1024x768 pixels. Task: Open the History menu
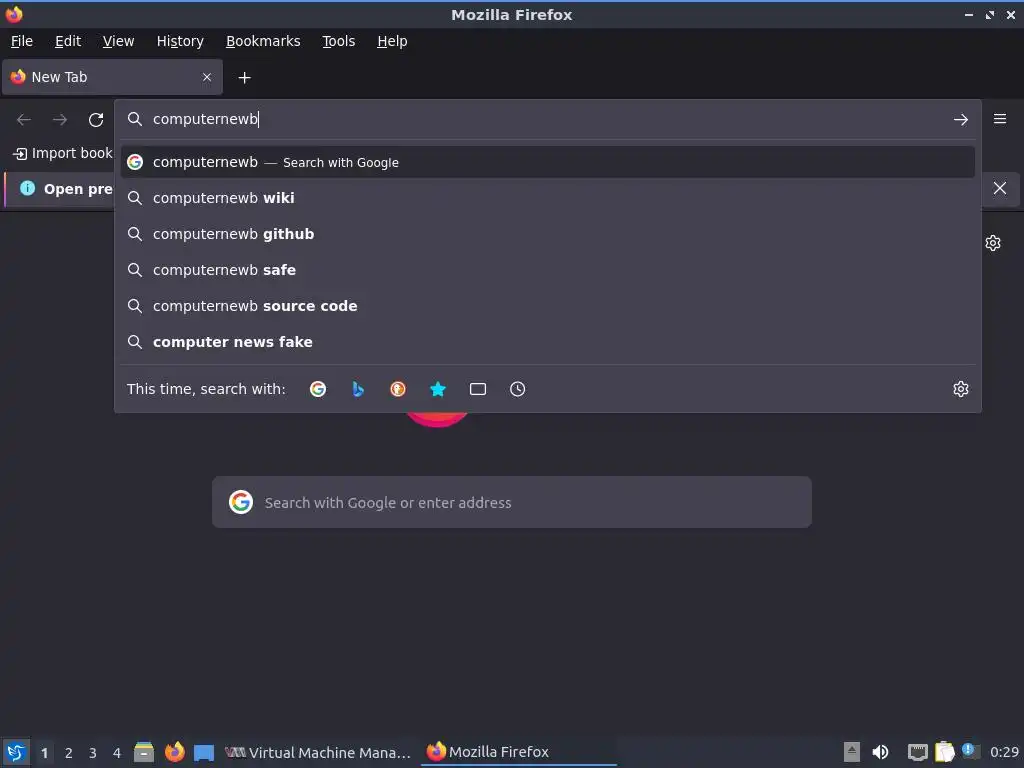point(180,41)
